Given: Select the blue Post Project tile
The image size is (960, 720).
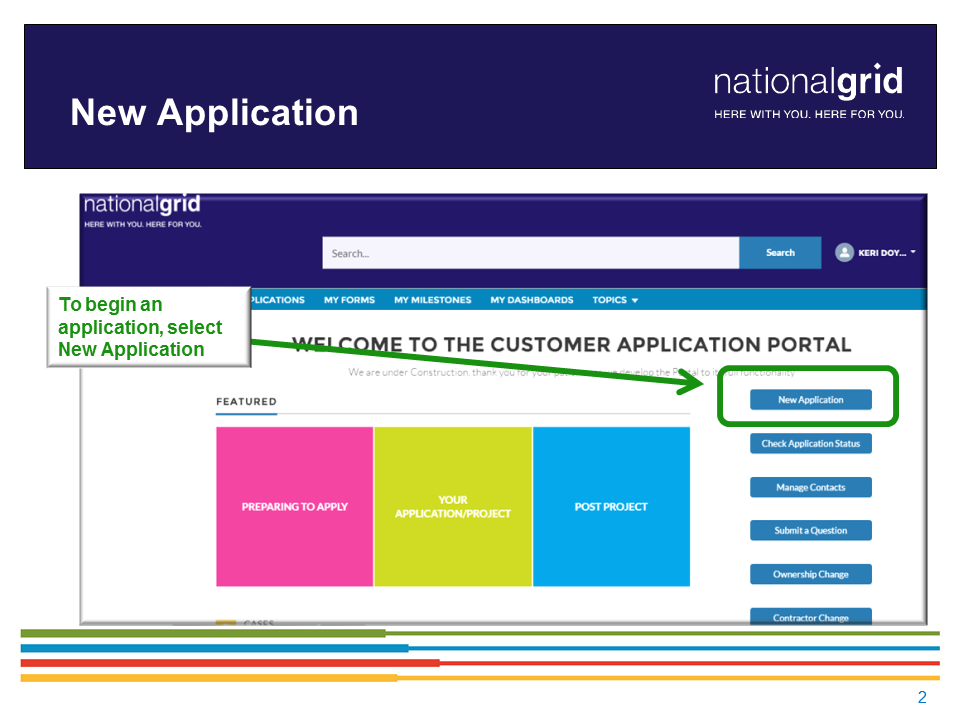Looking at the screenshot, I should pos(611,506).
